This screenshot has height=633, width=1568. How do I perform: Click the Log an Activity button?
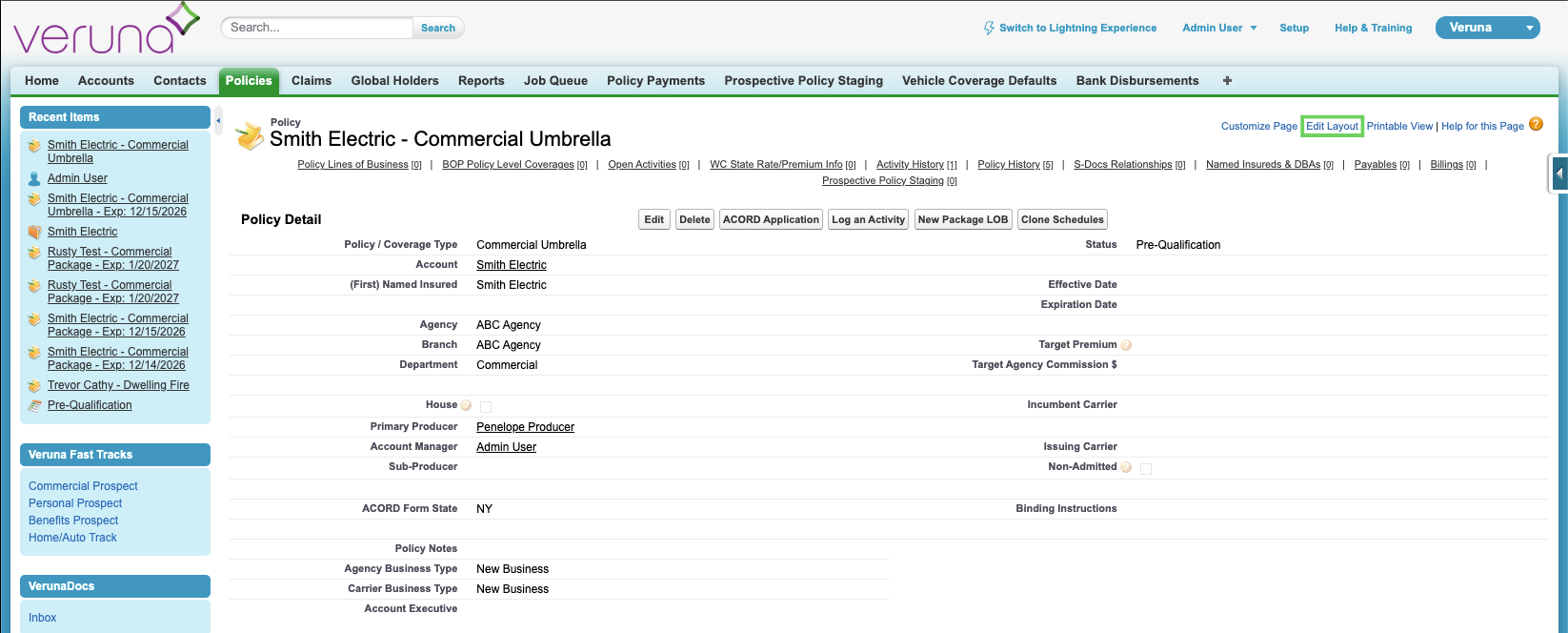(x=868, y=219)
